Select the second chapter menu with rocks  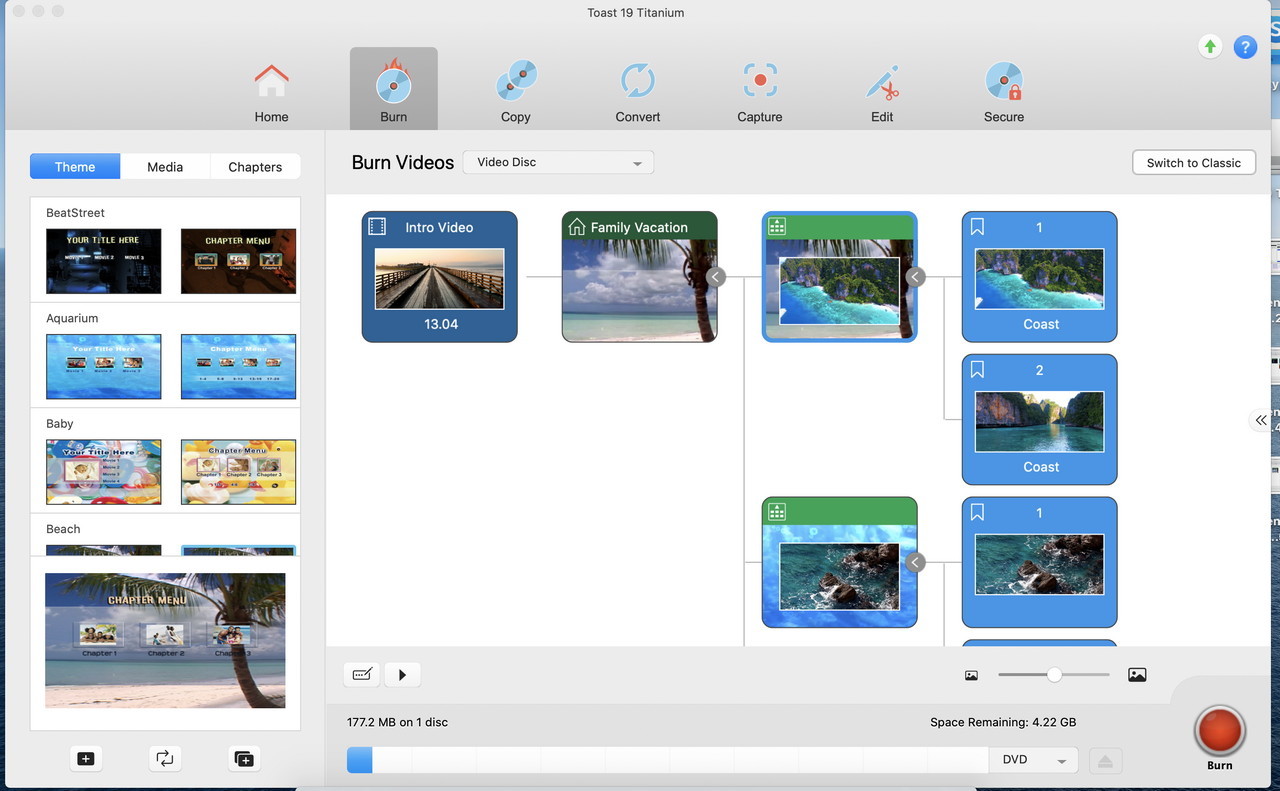[x=840, y=562]
